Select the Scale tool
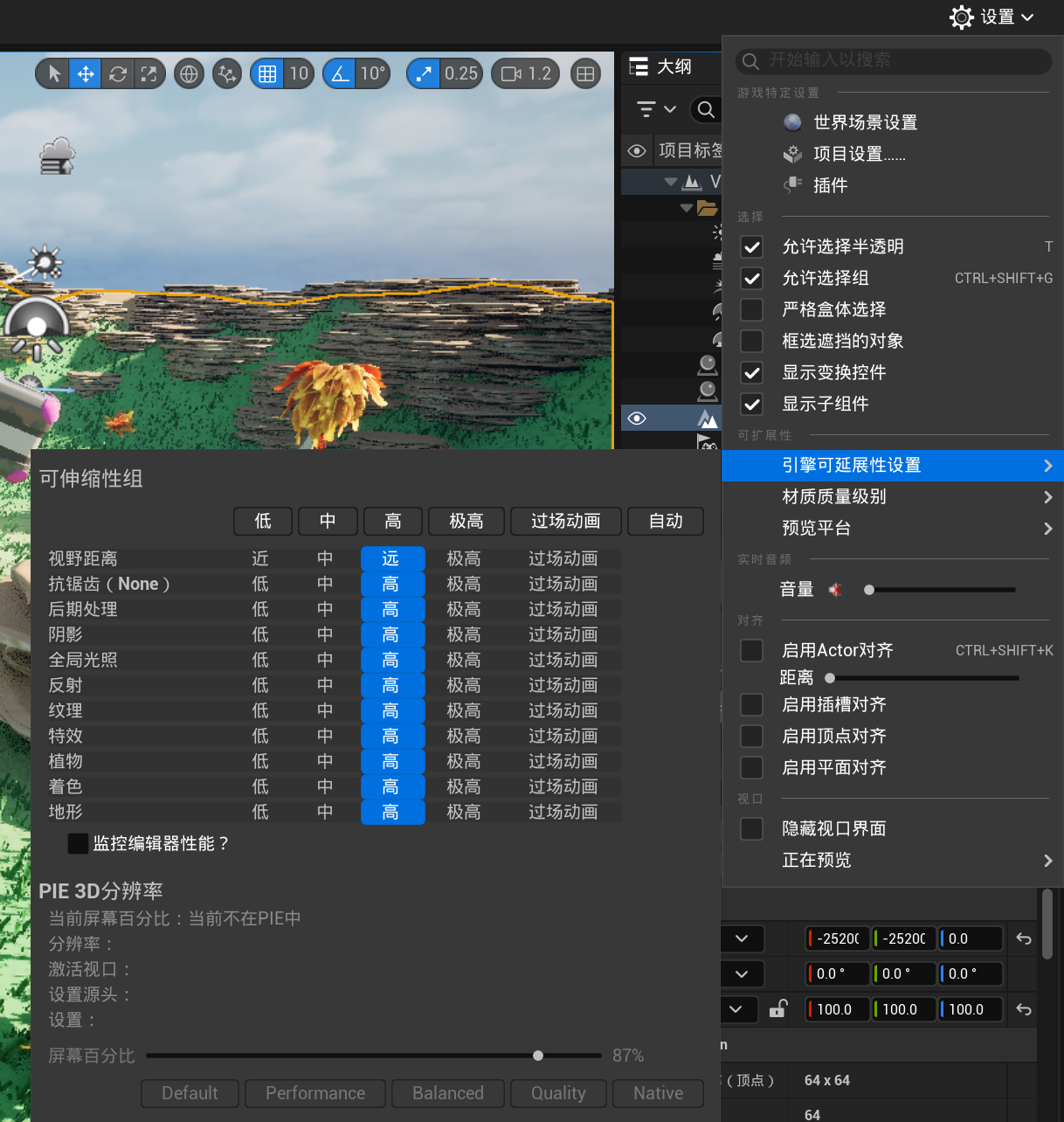This screenshot has height=1122, width=1064. pos(149,73)
